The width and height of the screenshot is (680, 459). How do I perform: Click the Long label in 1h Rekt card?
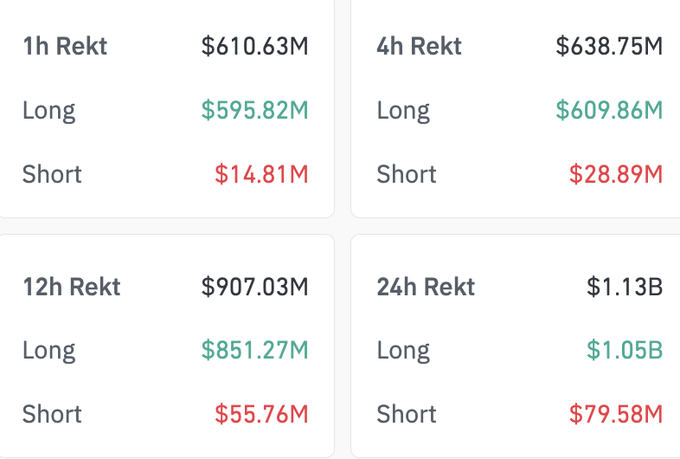(x=49, y=110)
